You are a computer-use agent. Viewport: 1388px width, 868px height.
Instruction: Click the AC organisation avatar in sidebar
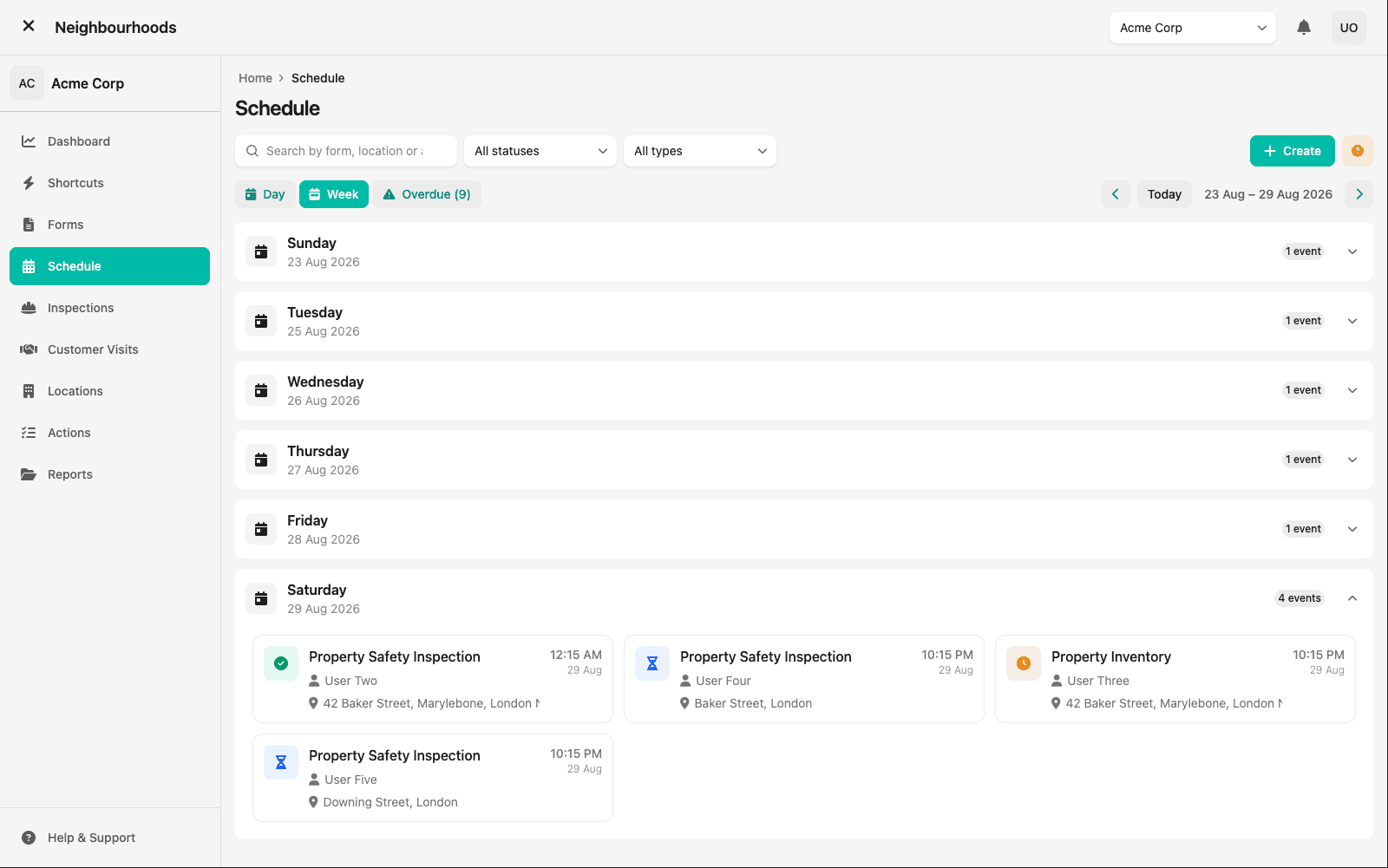click(27, 83)
